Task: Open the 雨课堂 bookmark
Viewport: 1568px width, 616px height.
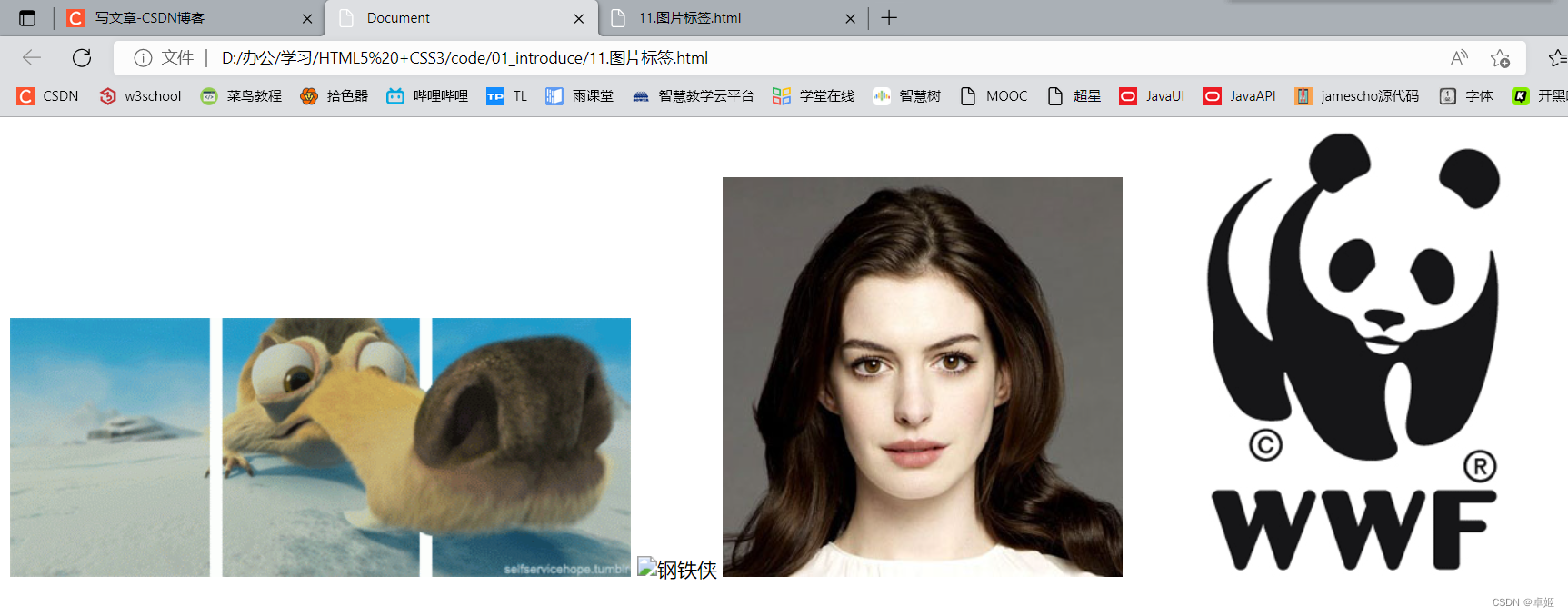Action: [580, 96]
